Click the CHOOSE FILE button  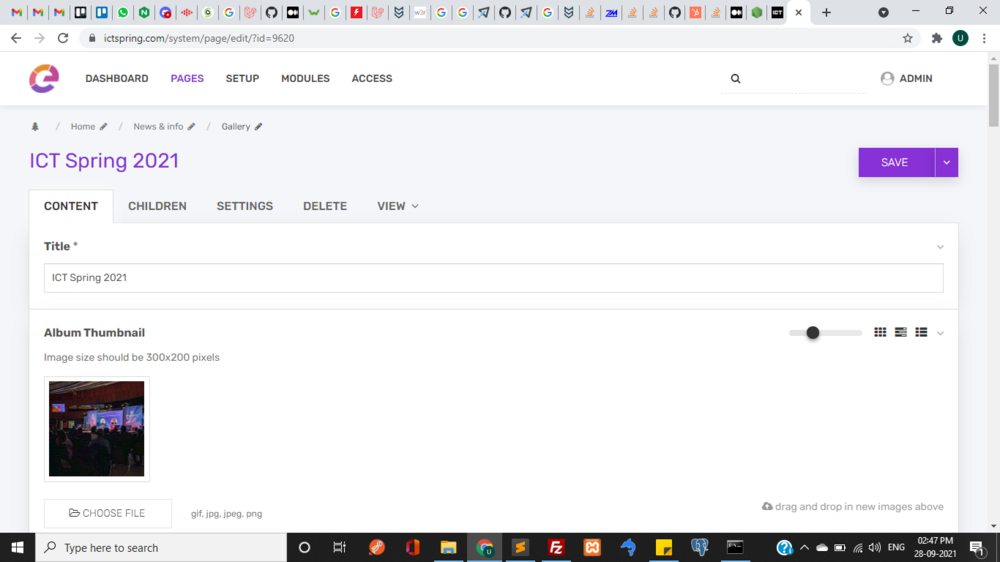point(108,513)
